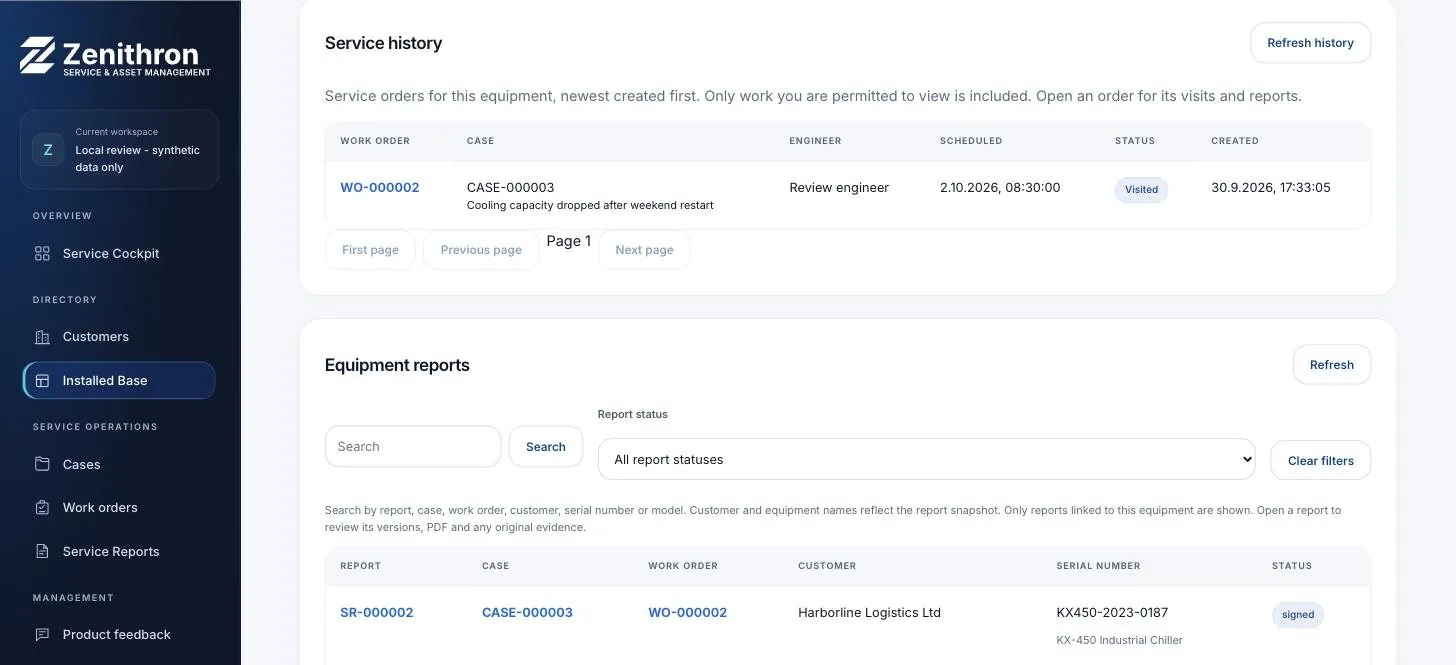Click the Service Reports document icon
1456x665 pixels.
(42, 552)
